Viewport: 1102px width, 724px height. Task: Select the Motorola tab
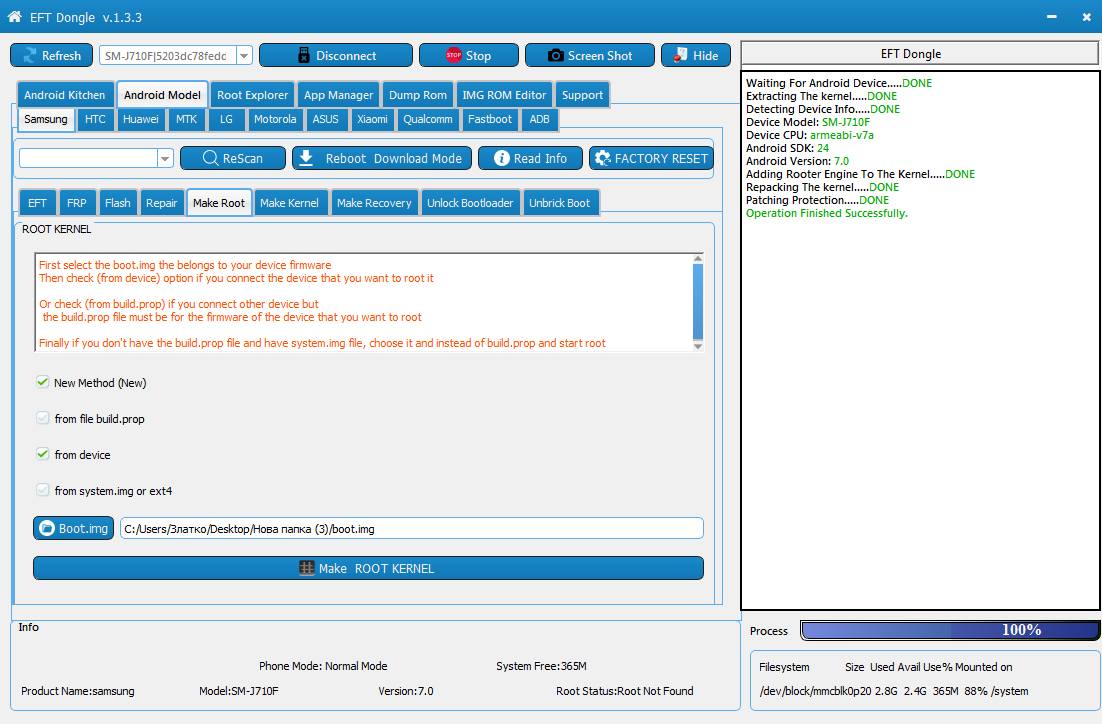275,119
